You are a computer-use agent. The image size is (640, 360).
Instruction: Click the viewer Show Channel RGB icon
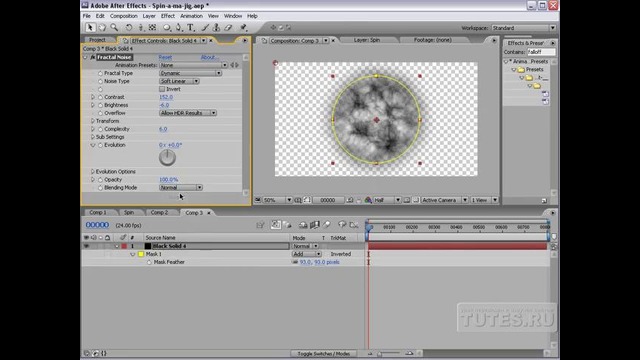[368, 200]
